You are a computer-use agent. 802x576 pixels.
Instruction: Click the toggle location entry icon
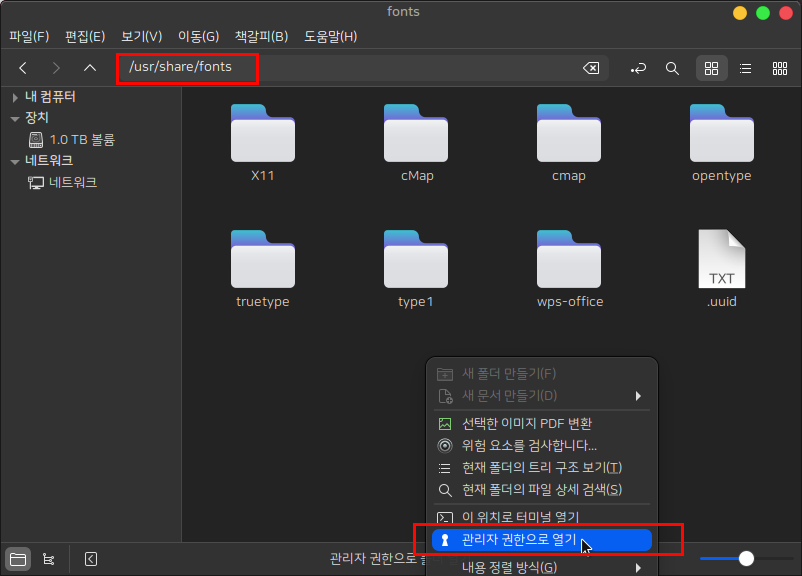pyautogui.click(x=638, y=68)
